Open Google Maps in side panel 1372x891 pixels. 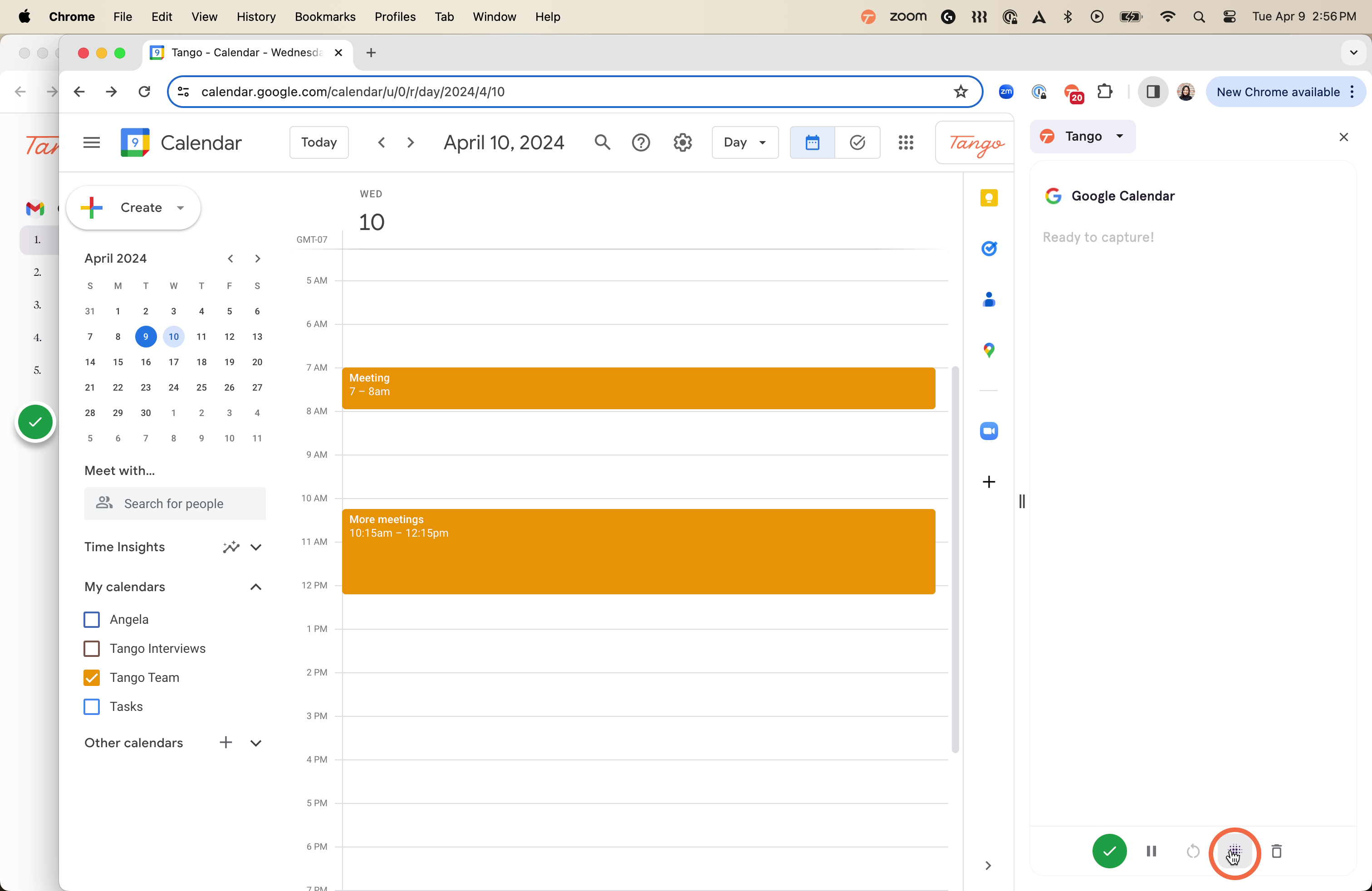point(989,350)
